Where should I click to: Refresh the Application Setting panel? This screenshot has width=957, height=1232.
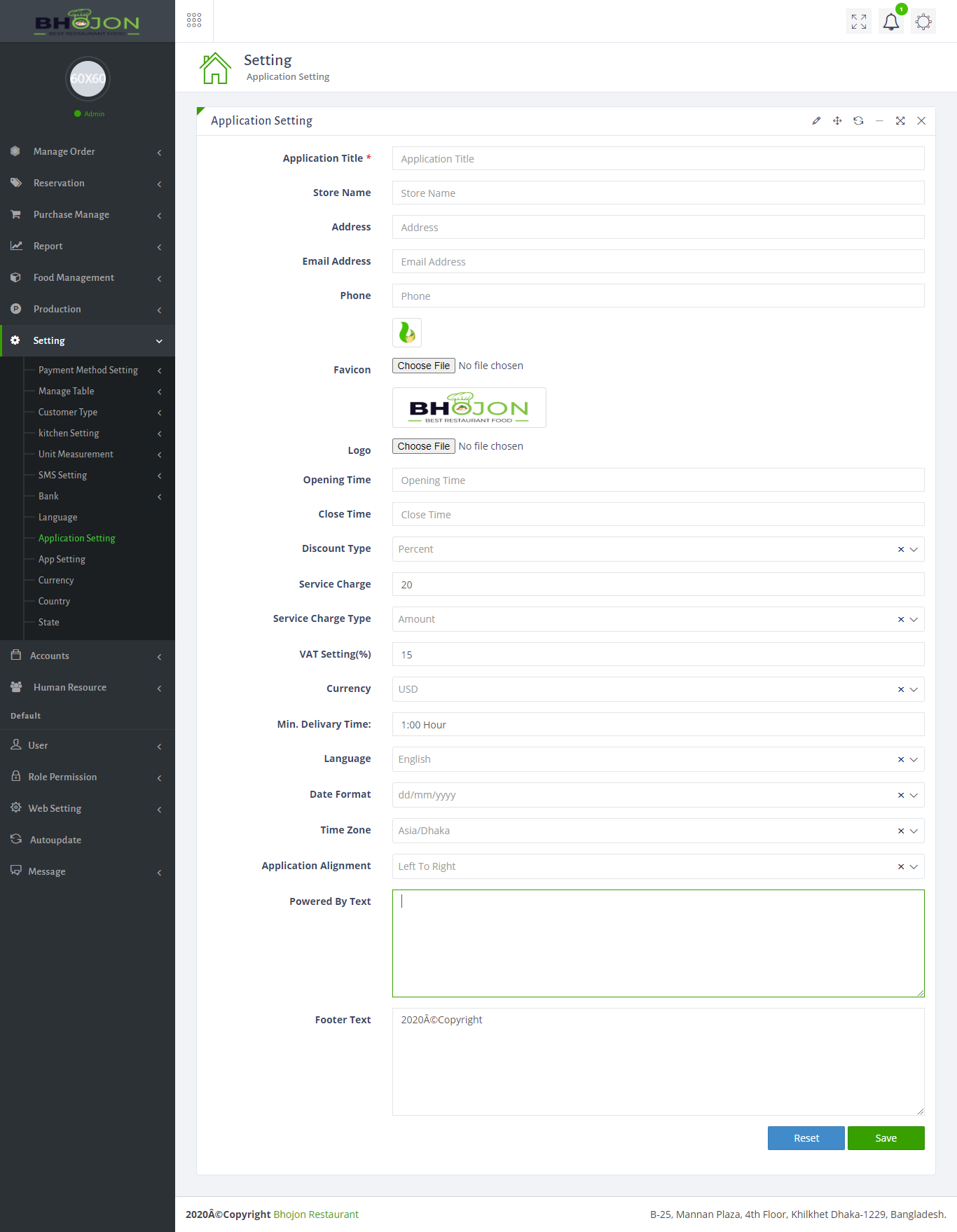point(858,120)
